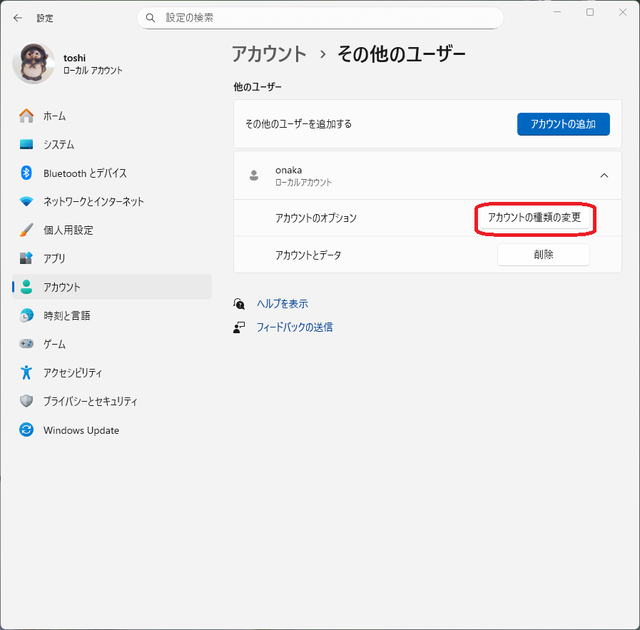The height and width of the screenshot is (630, 640).
Task: Click the feedback icon beside フィードバックの送信
Action: click(x=239, y=327)
